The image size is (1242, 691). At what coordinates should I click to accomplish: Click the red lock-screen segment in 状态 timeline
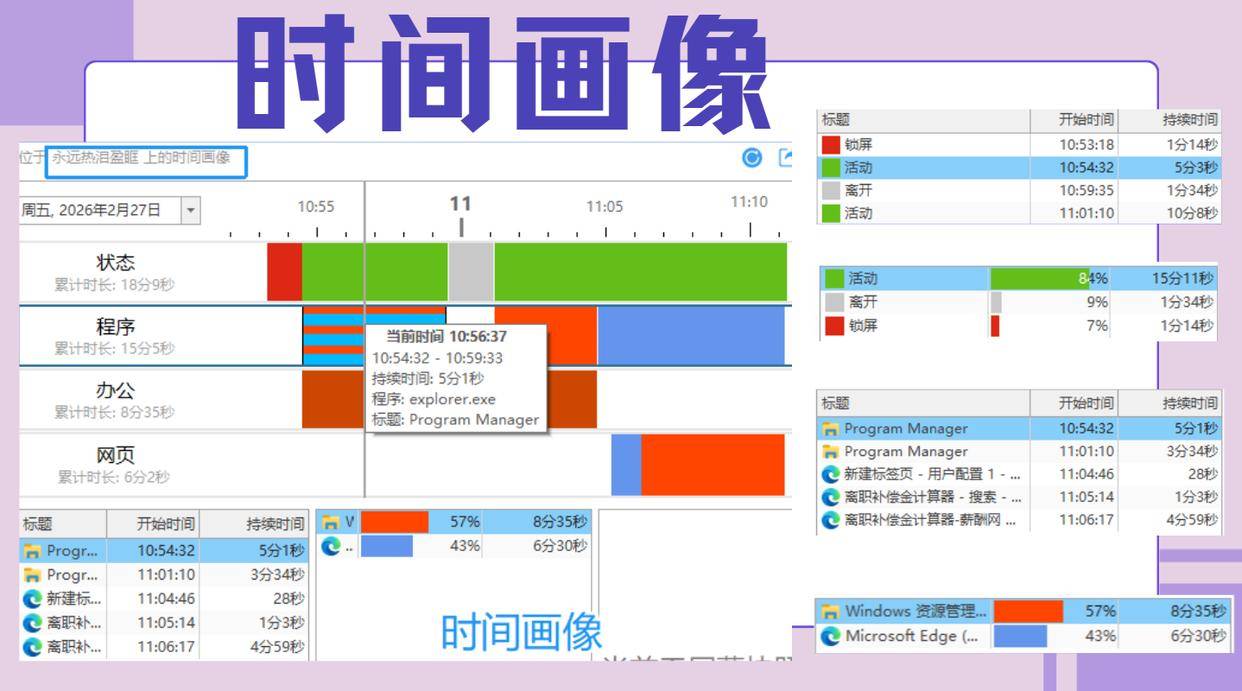pos(284,271)
